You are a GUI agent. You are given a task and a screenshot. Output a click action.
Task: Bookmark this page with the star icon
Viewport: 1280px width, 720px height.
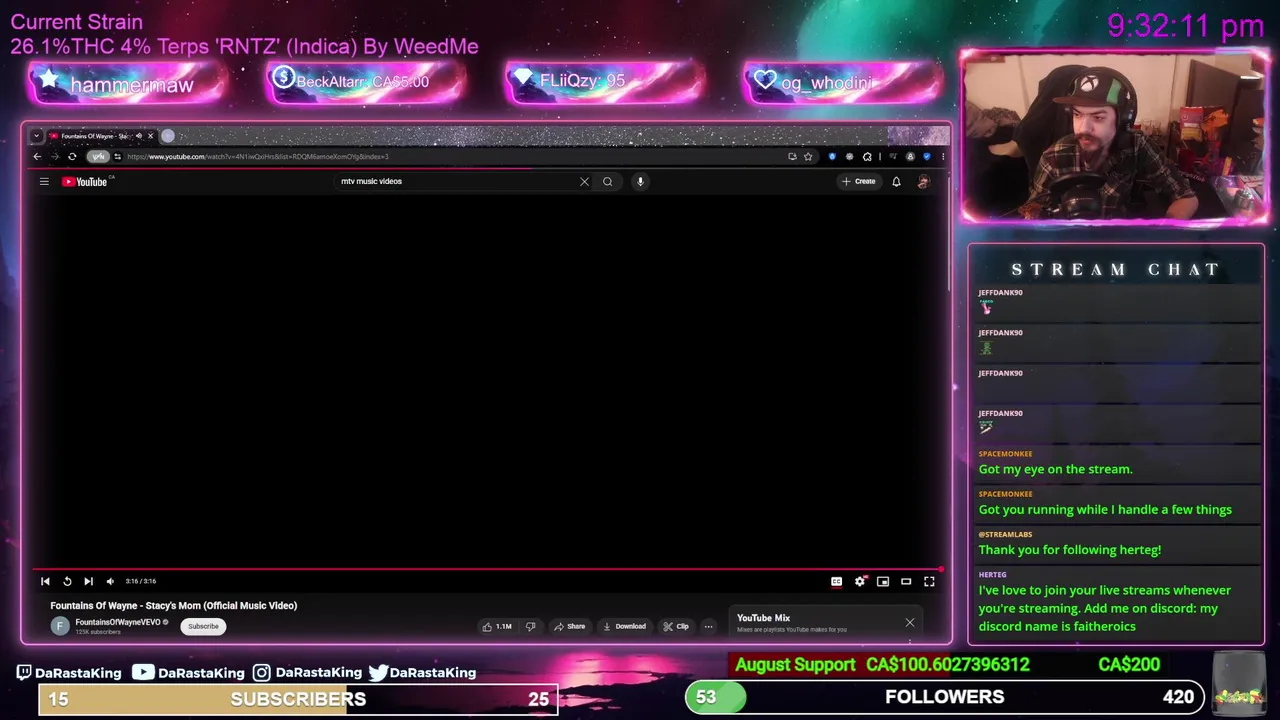(x=808, y=156)
